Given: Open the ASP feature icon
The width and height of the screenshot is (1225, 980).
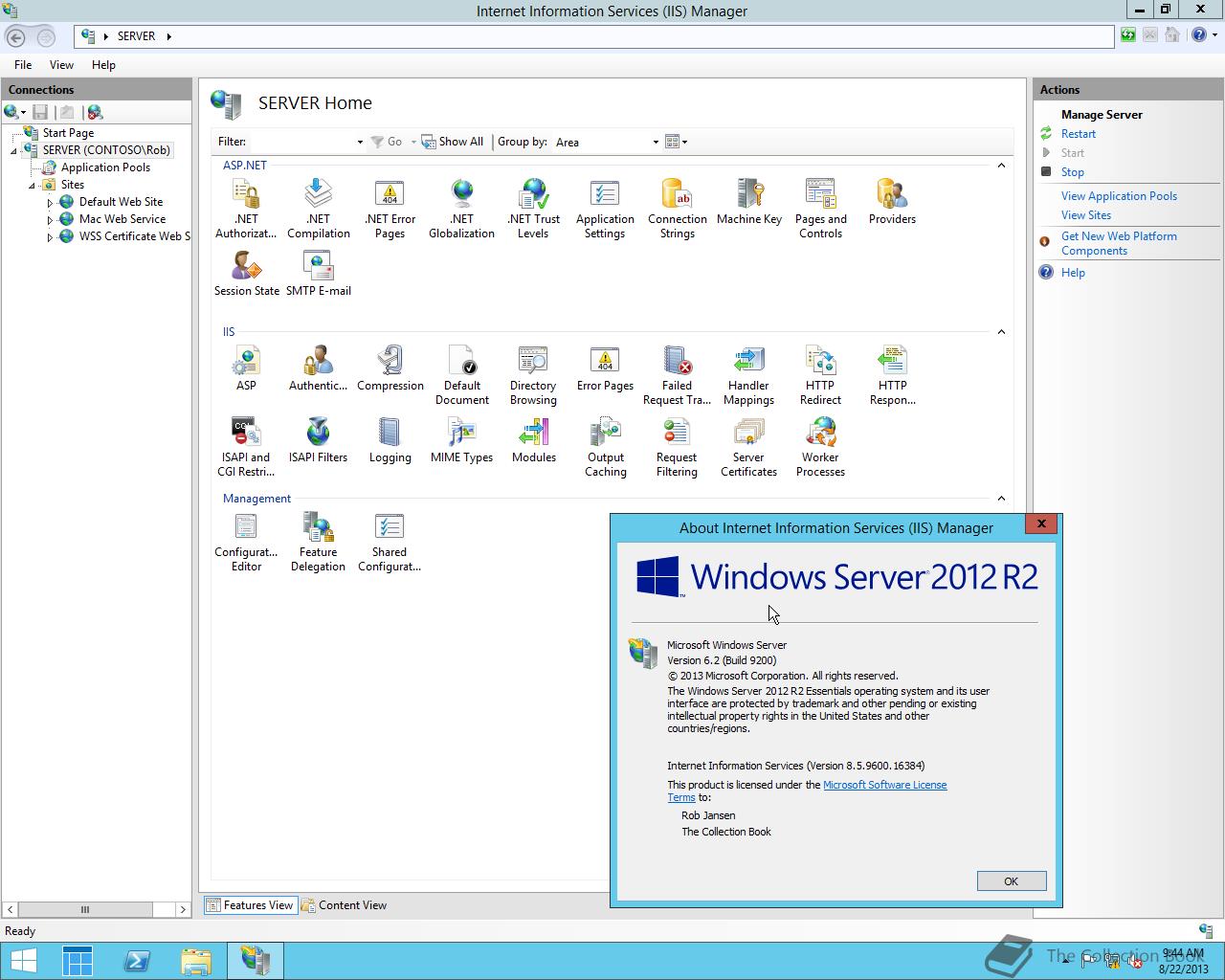Looking at the screenshot, I should coord(246,368).
